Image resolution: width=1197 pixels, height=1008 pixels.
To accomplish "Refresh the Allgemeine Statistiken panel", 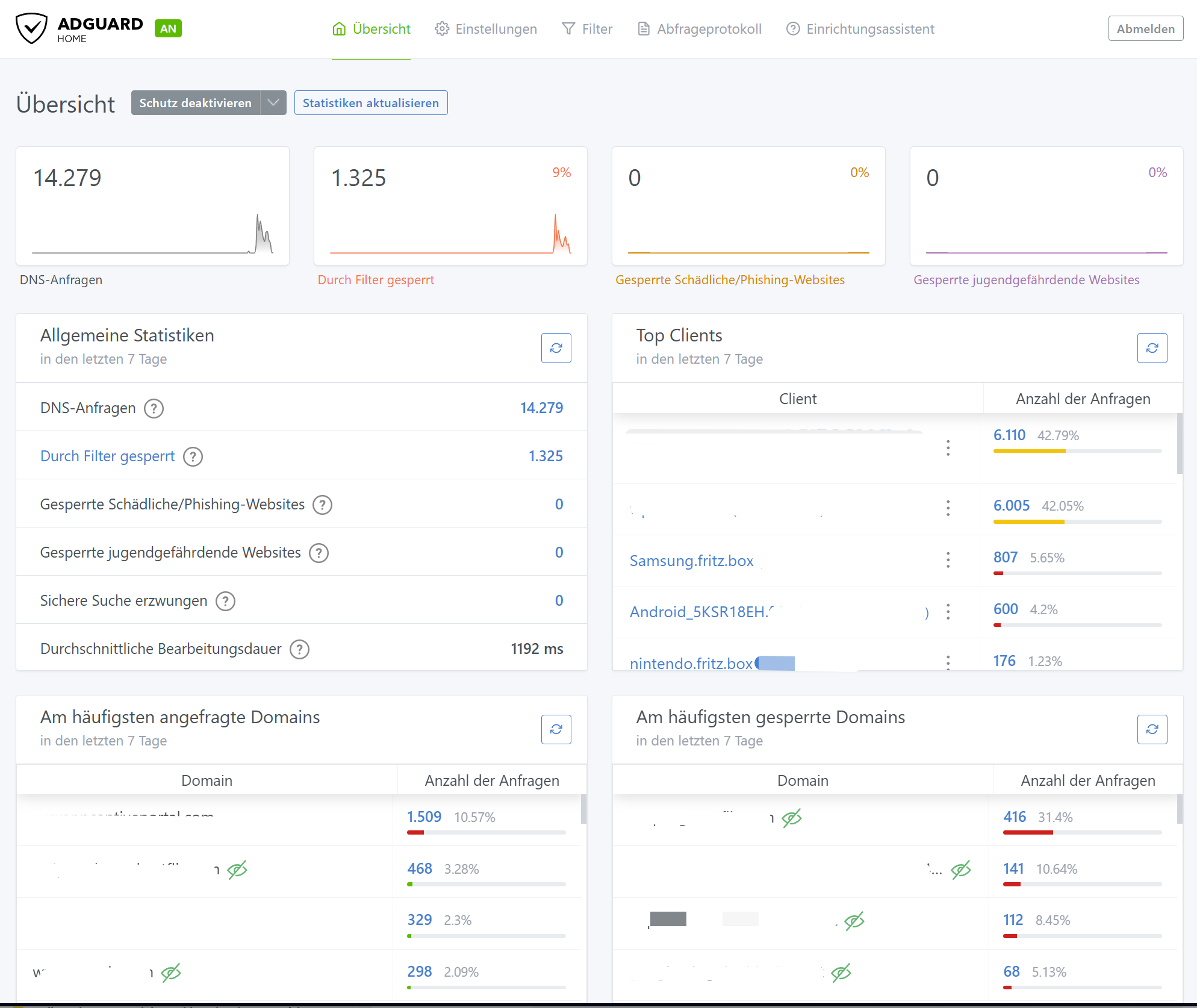I will point(556,348).
